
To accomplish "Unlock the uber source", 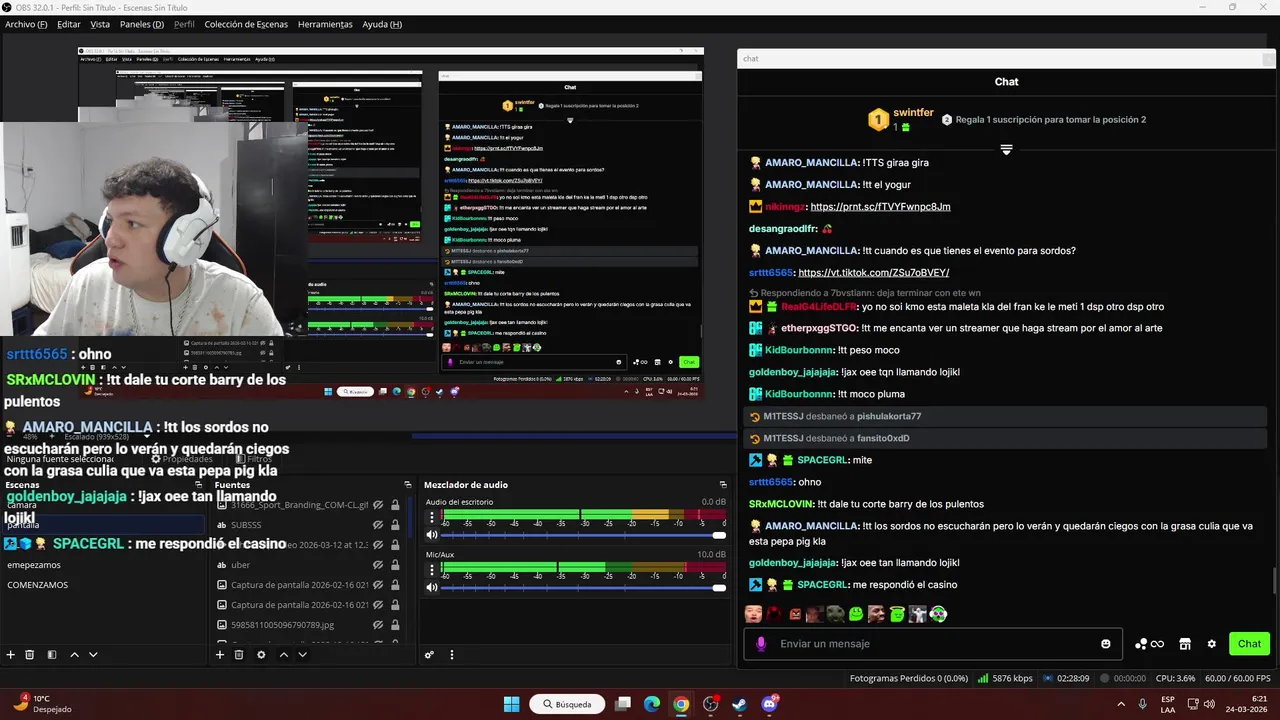I will 395,565.
